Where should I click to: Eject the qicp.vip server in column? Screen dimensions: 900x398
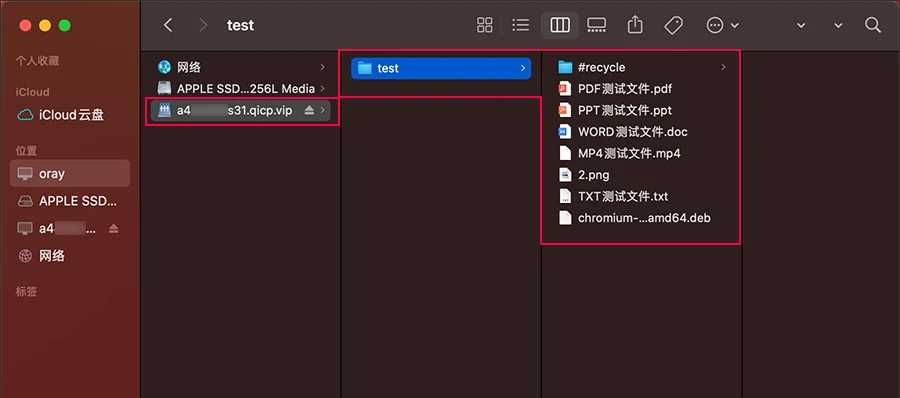pyautogui.click(x=309, y=110)
